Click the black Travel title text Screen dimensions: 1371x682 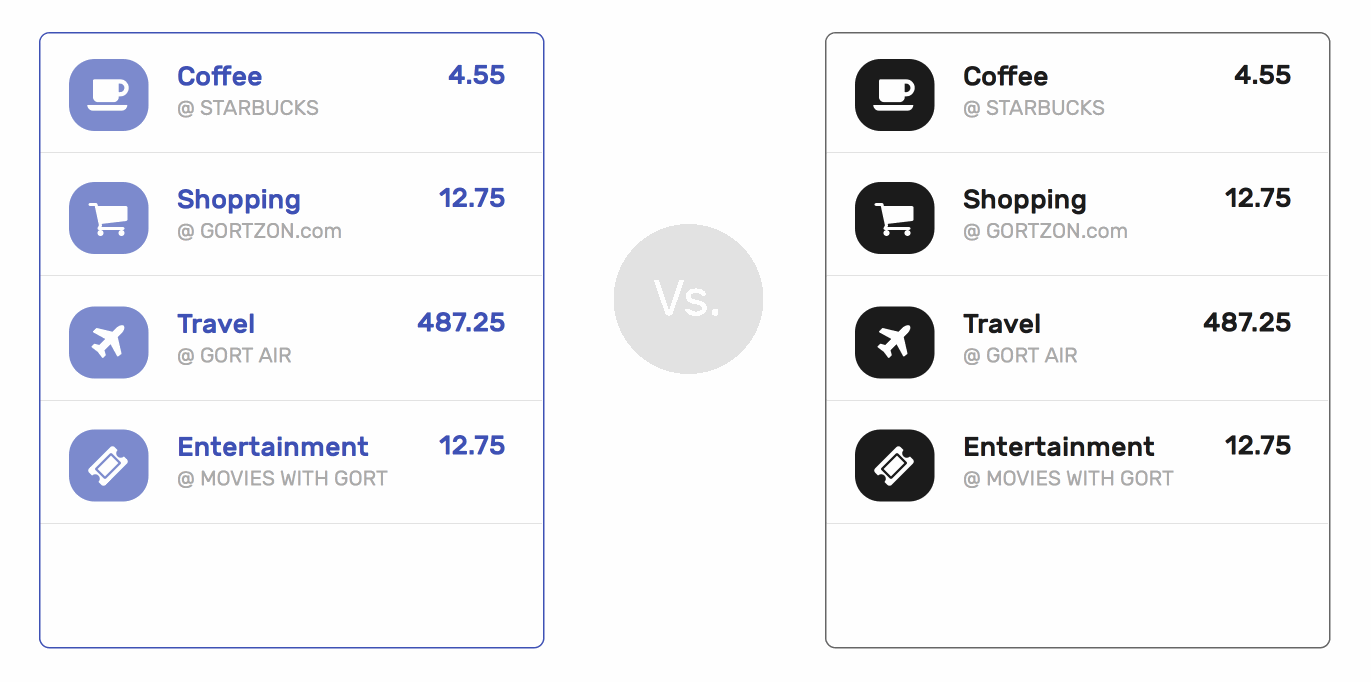(1002, 324)
